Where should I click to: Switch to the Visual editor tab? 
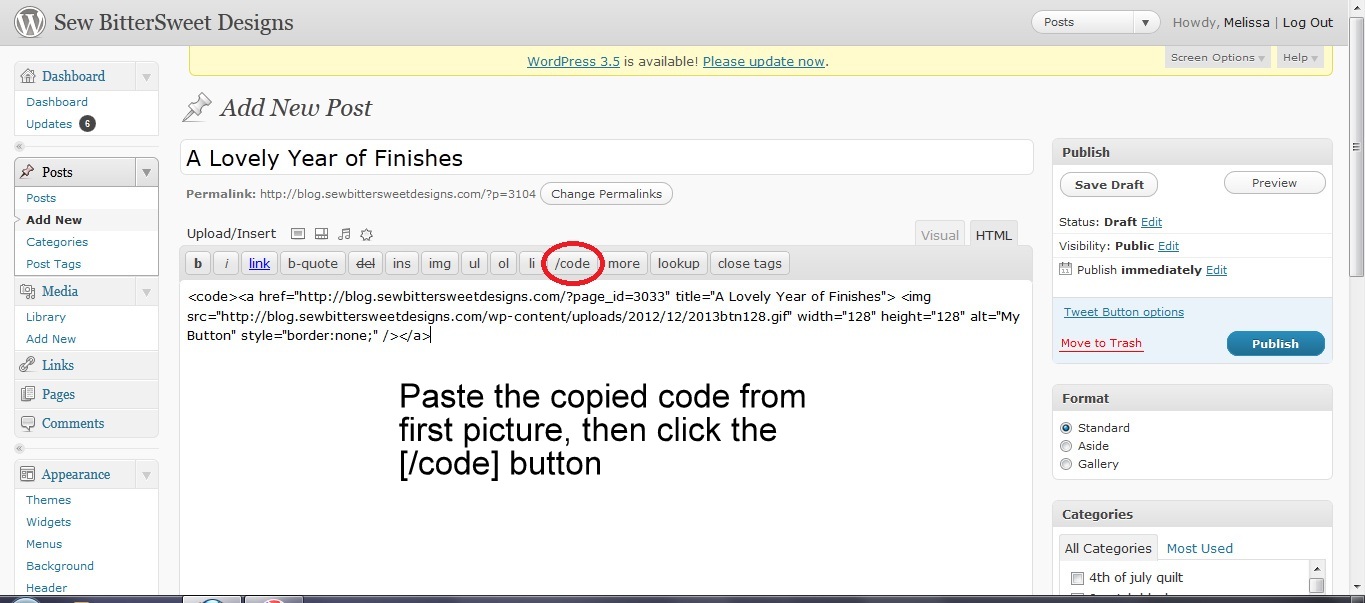pyautogui.click(x=939, y=235)
